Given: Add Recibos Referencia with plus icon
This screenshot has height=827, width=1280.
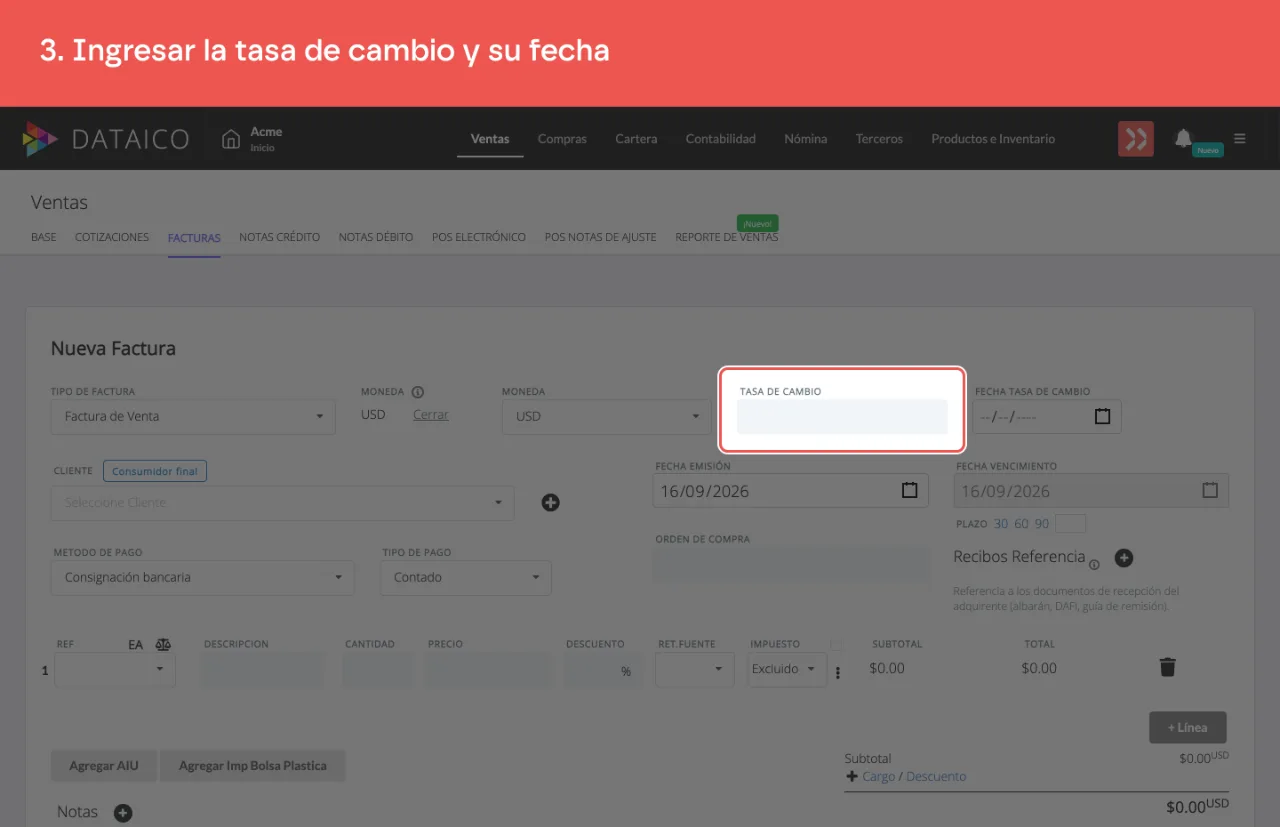Looking at the screenshot, I should click(1123, 557).
